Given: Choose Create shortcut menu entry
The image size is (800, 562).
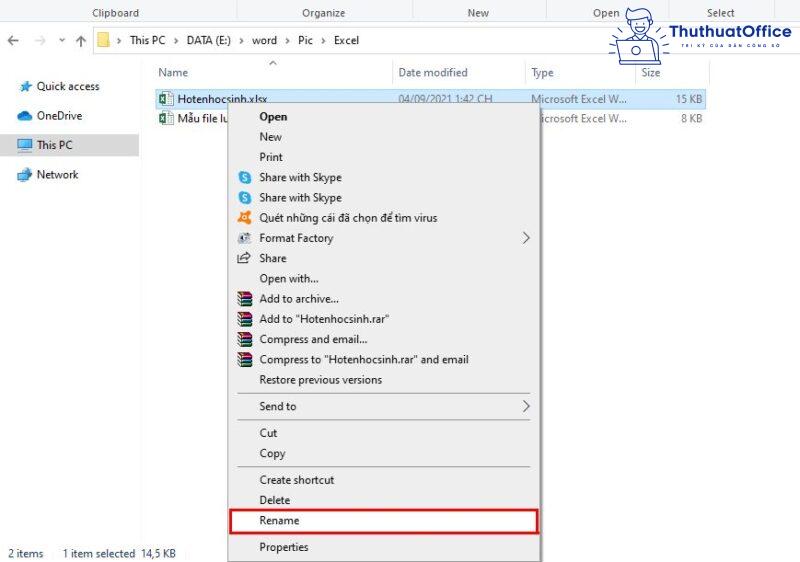Looking at the screenshot, I should [x=297, y=480].
